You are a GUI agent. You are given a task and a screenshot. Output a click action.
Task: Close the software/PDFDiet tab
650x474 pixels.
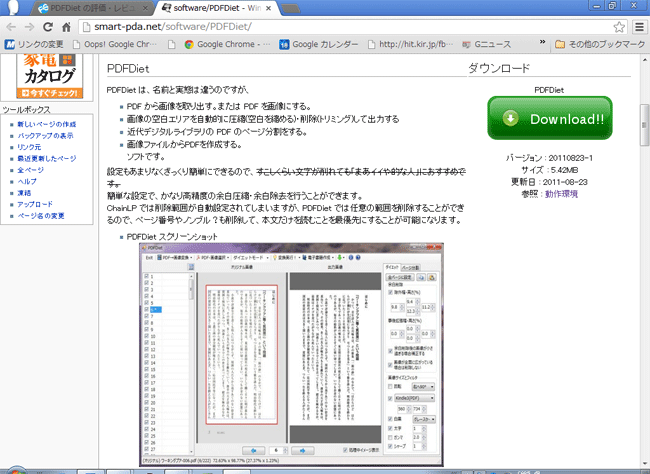pyautogui.click(x=269, y=8)
